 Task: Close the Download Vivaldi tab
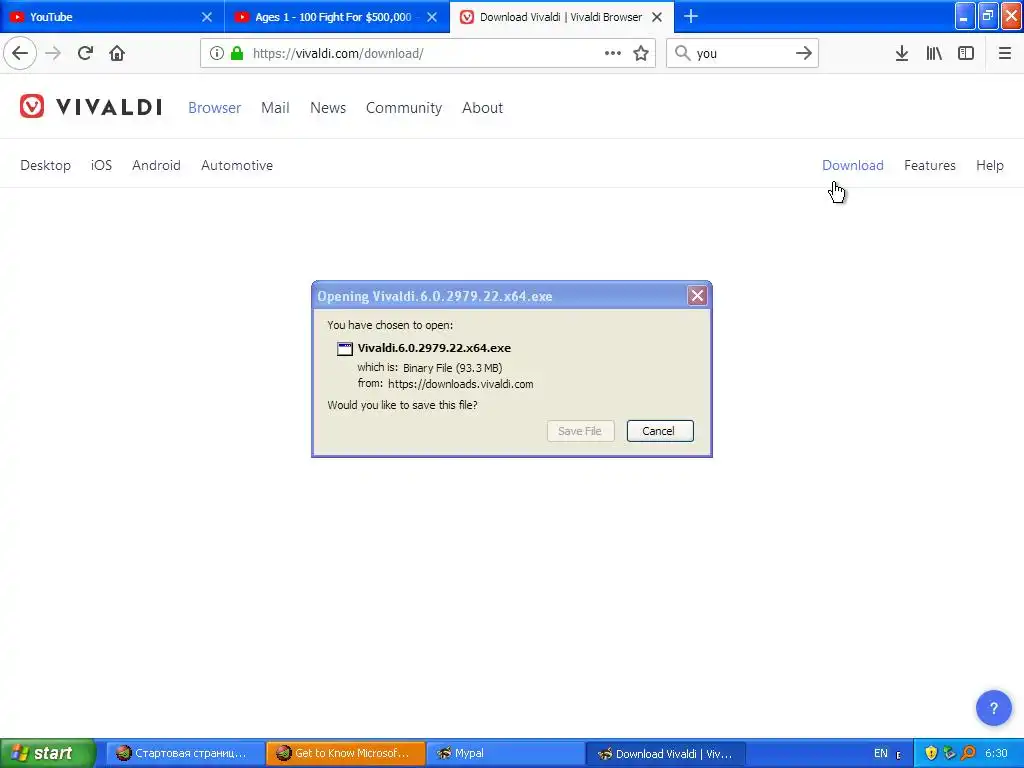point(657,17)
